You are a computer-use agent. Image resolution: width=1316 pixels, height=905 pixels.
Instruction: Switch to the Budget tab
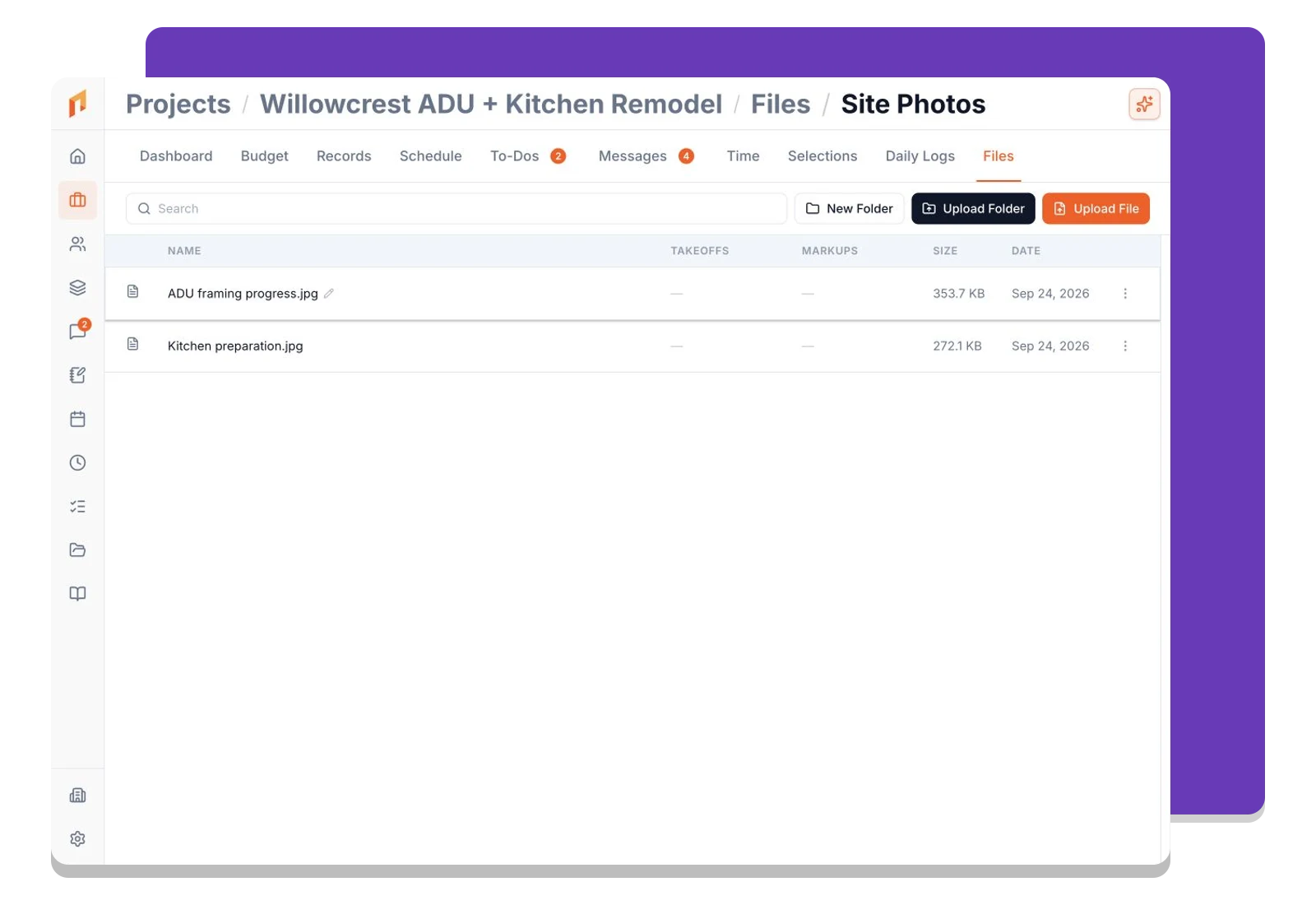(265, 156)
